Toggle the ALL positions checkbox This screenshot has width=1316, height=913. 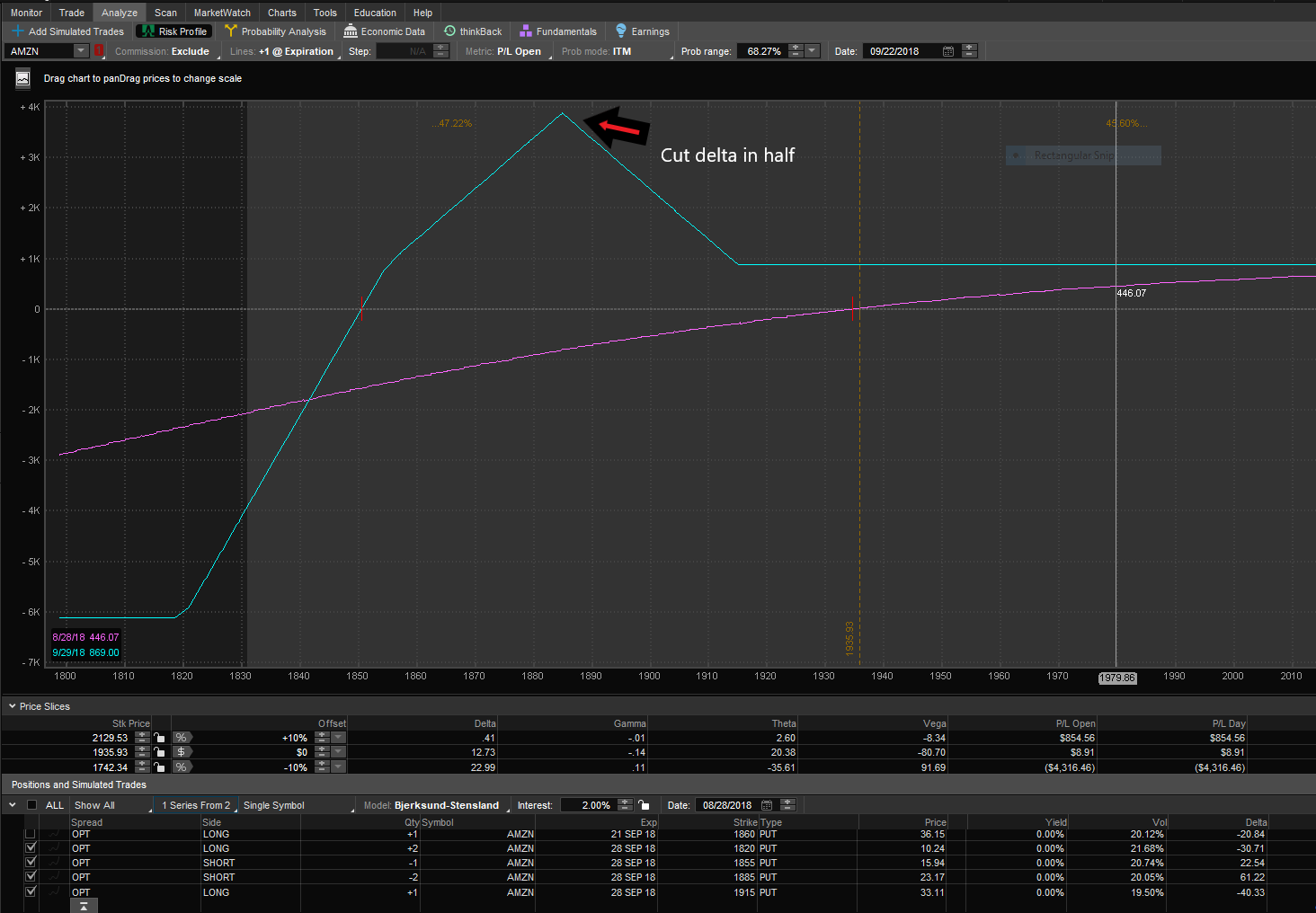[x=32, y=805]
